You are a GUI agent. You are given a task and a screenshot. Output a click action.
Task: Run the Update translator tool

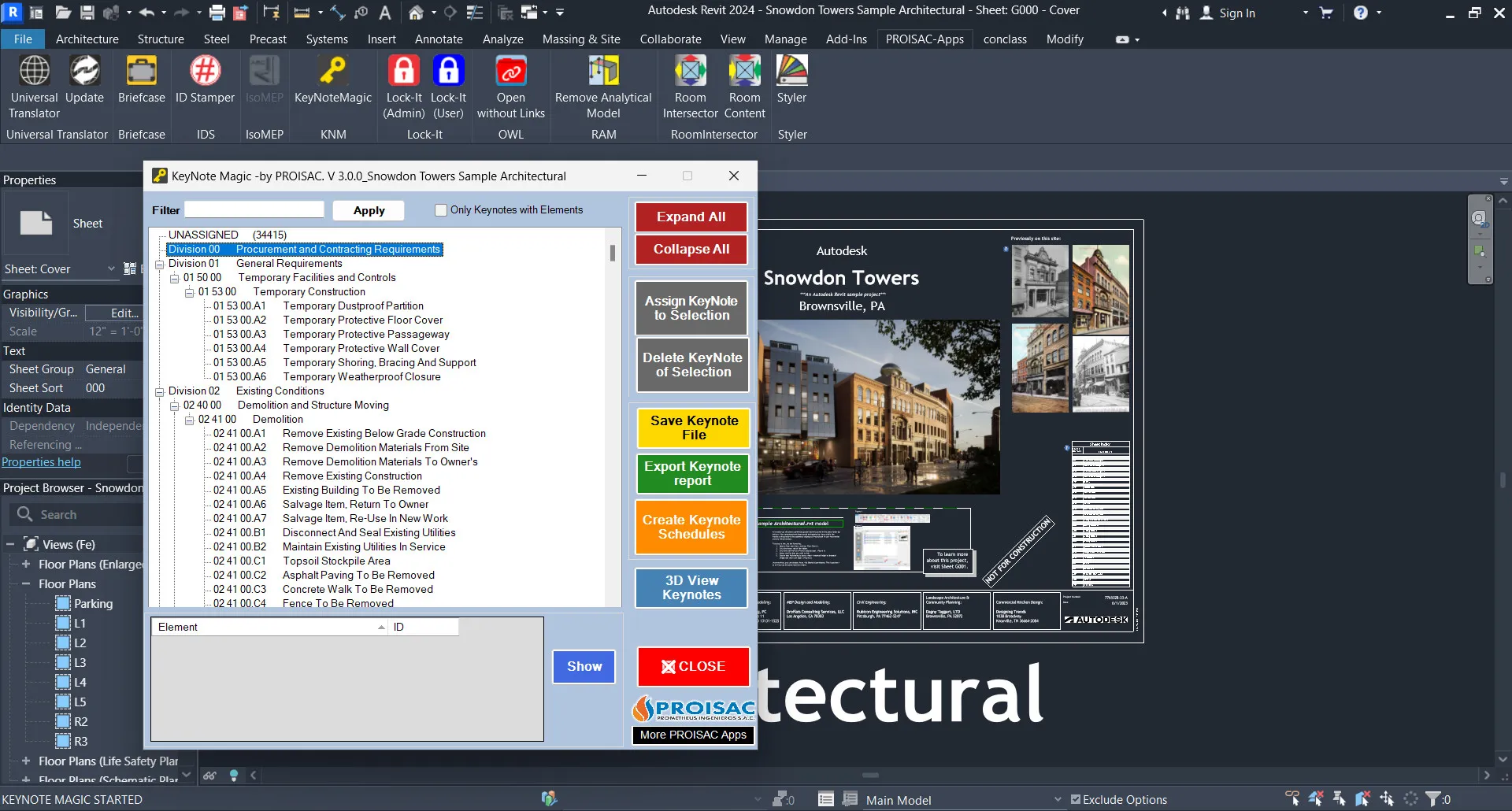[x=84, y=79]
